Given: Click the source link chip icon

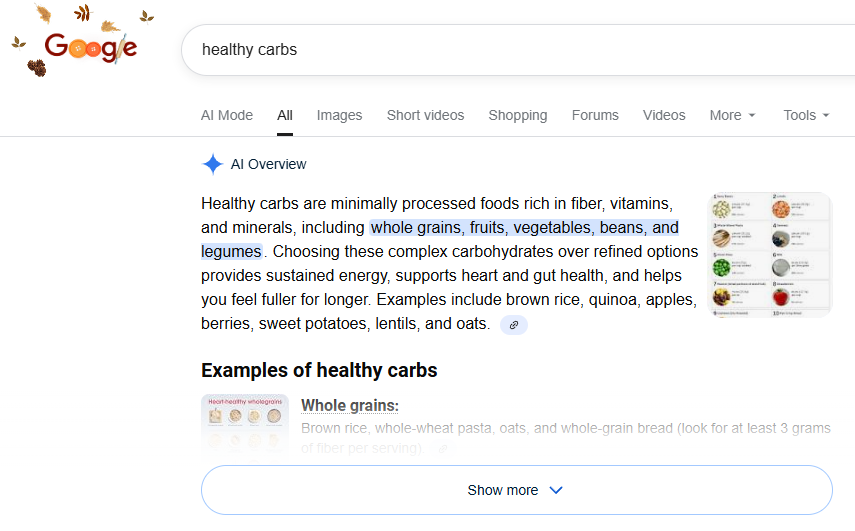Looking at the screenshot, I should click(514, 325).
